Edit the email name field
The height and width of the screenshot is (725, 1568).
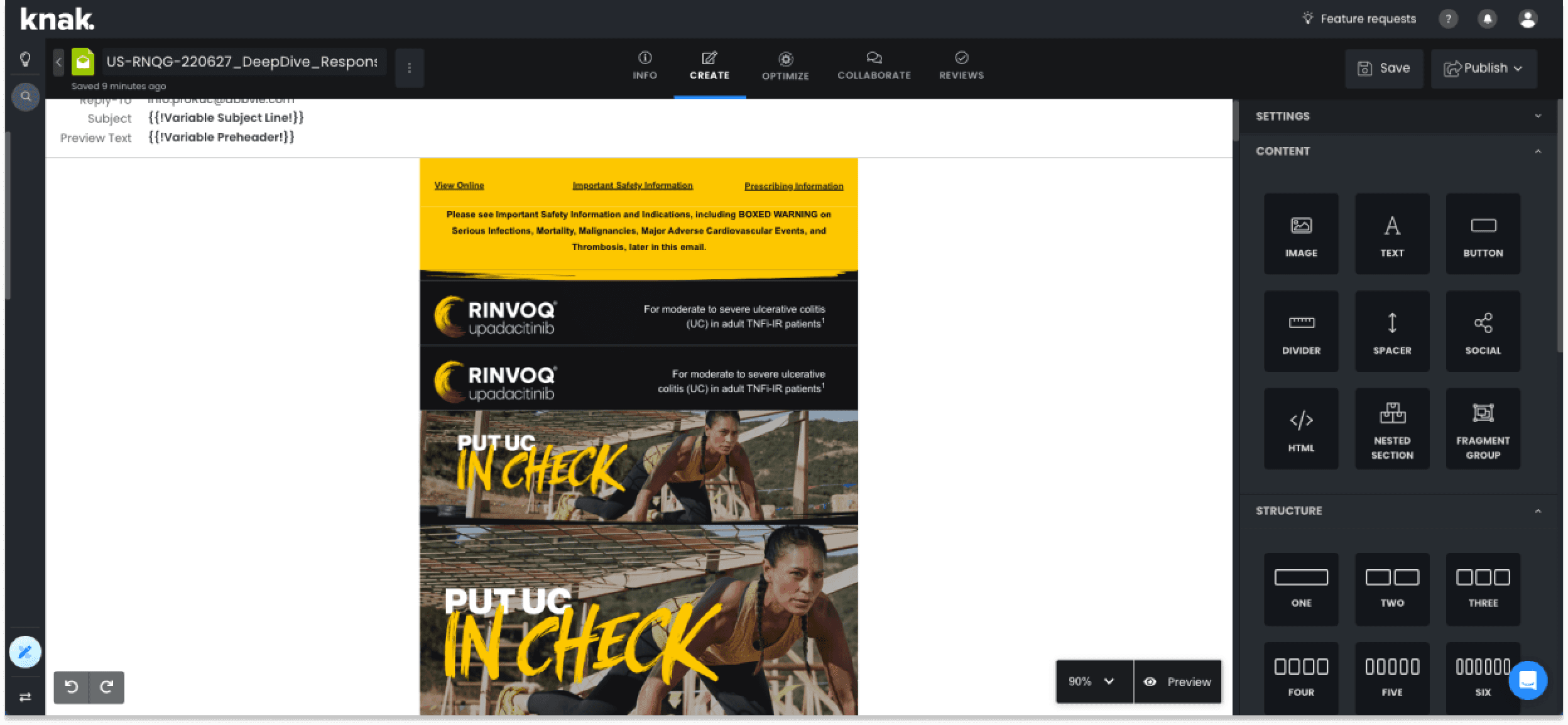tap(242, 62)
